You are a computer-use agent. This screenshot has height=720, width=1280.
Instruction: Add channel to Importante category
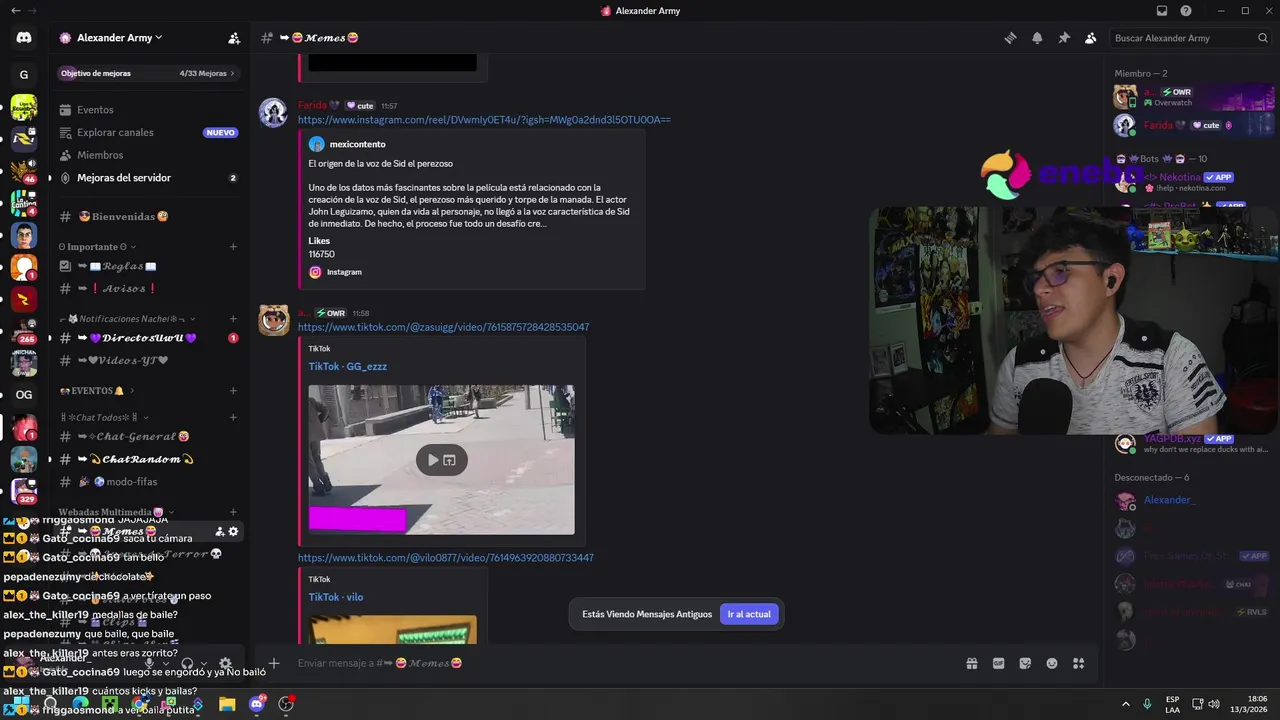[233, 247]
